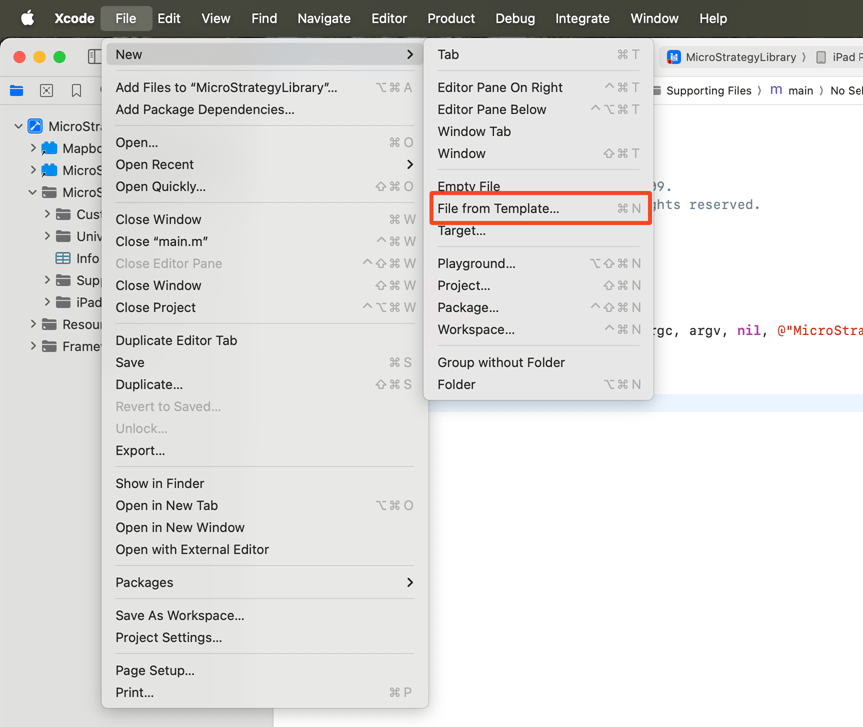Expand the Frame folder chevron
Viewport: 863px width, 727px height.
(x=33, y=346)
